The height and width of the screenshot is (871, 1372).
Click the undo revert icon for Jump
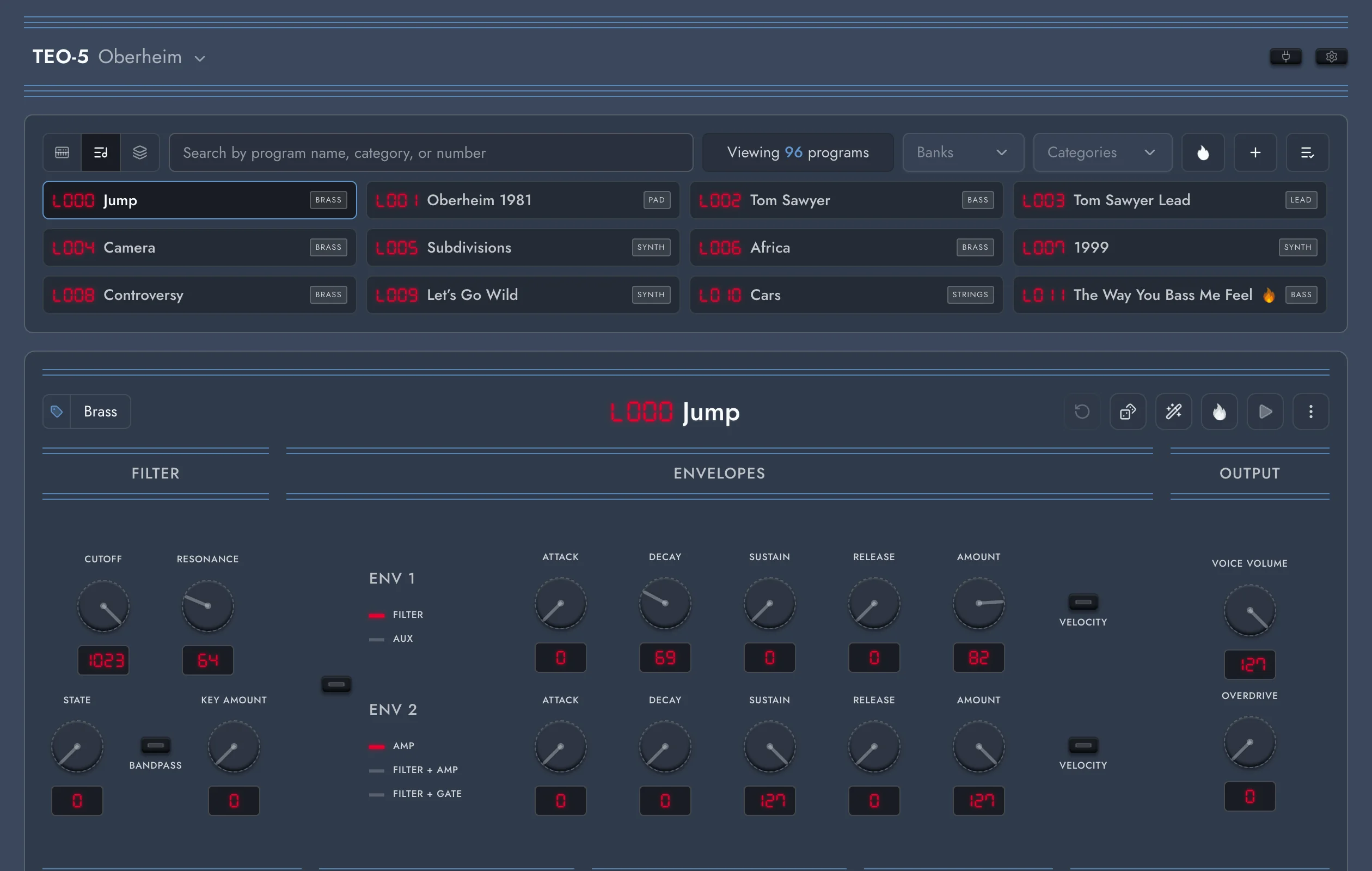1082,412
